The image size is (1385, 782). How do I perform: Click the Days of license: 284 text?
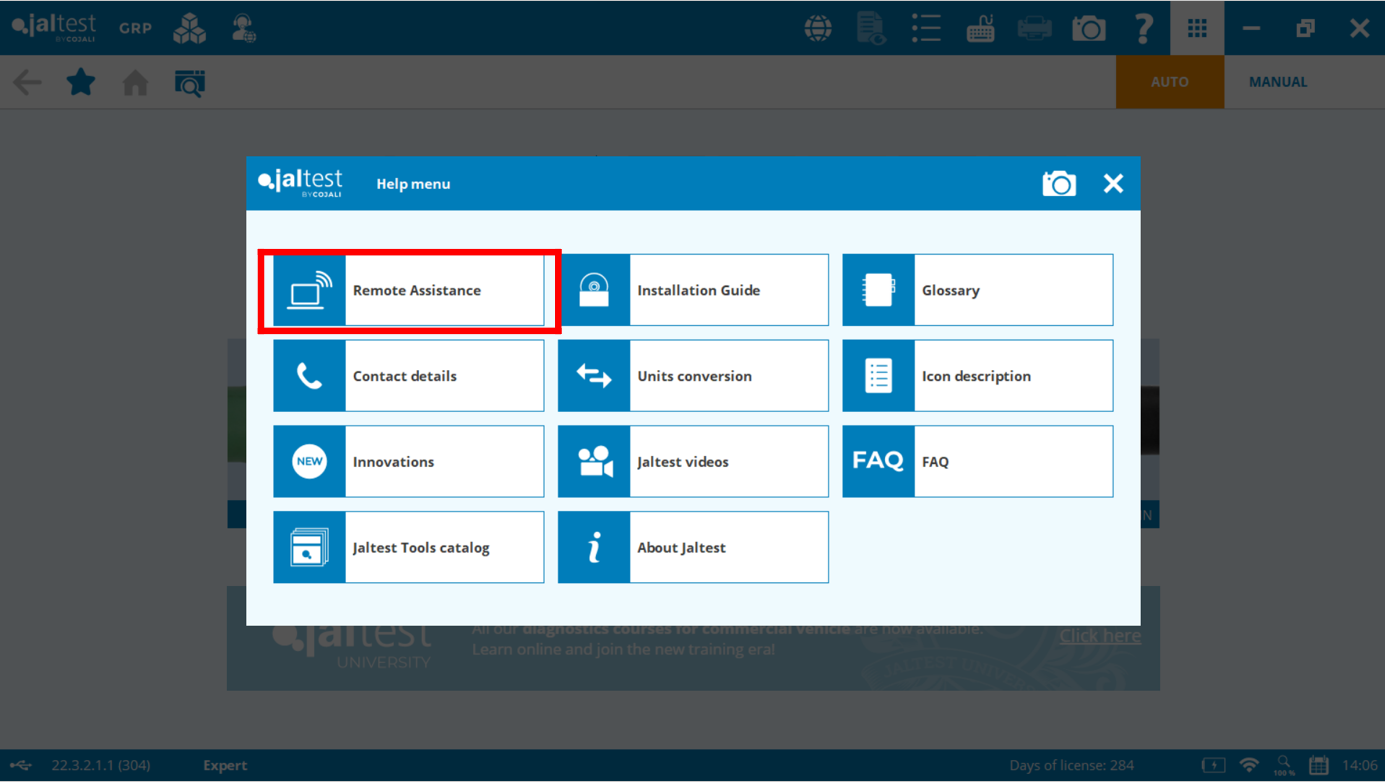coord(1071,765)
